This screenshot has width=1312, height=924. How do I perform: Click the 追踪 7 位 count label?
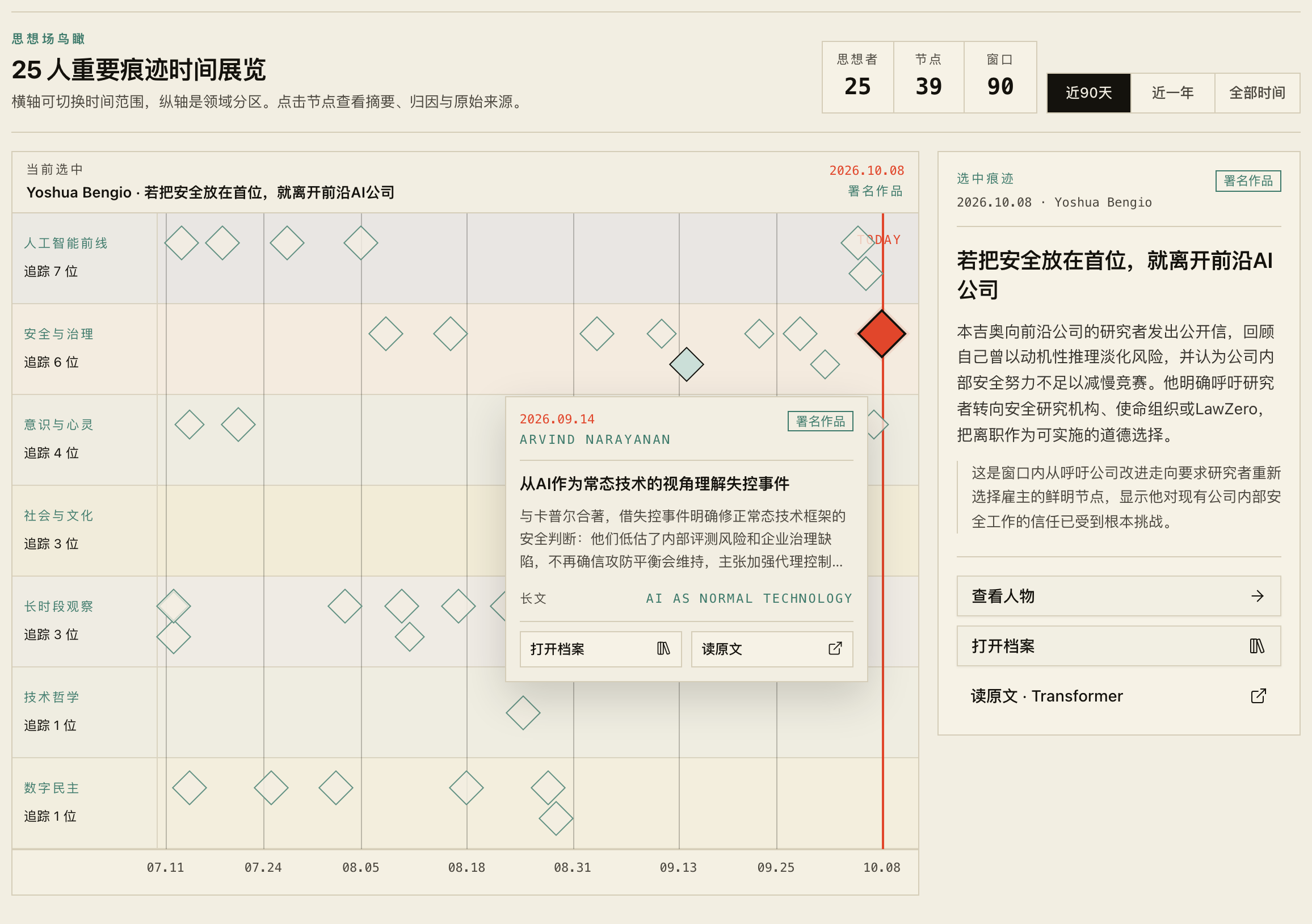point(51,271)
